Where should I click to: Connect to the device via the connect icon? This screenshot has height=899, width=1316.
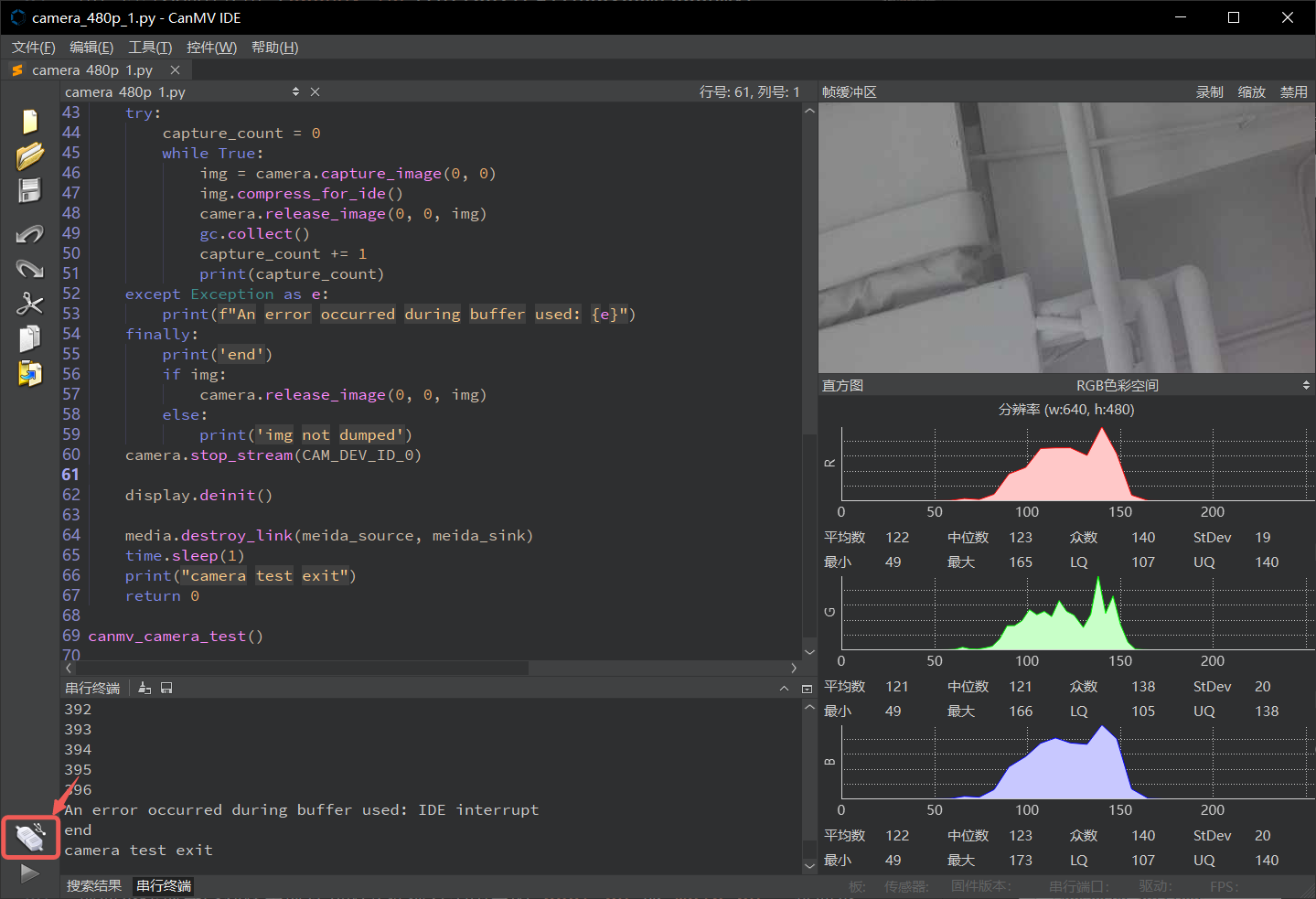click(x=30, y=837)
